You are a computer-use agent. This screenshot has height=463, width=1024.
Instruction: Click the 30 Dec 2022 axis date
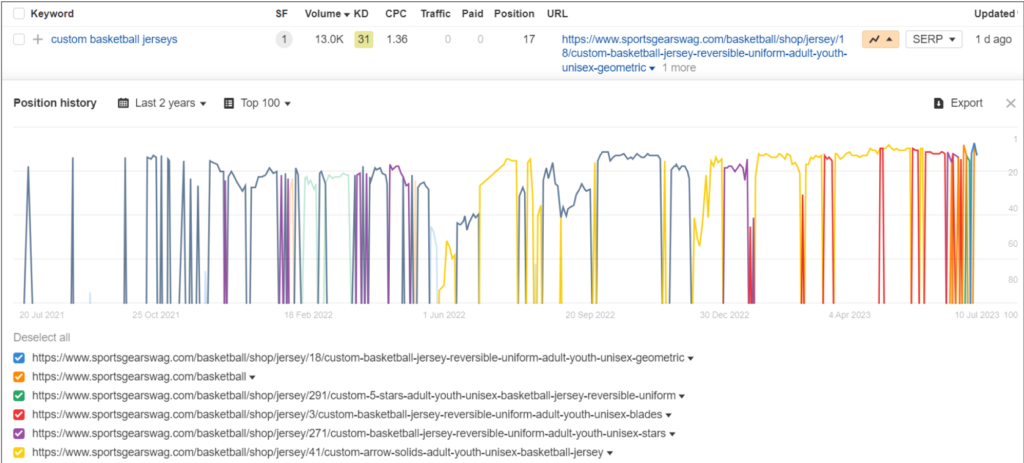pyautogui.click(x=725, y=315)
